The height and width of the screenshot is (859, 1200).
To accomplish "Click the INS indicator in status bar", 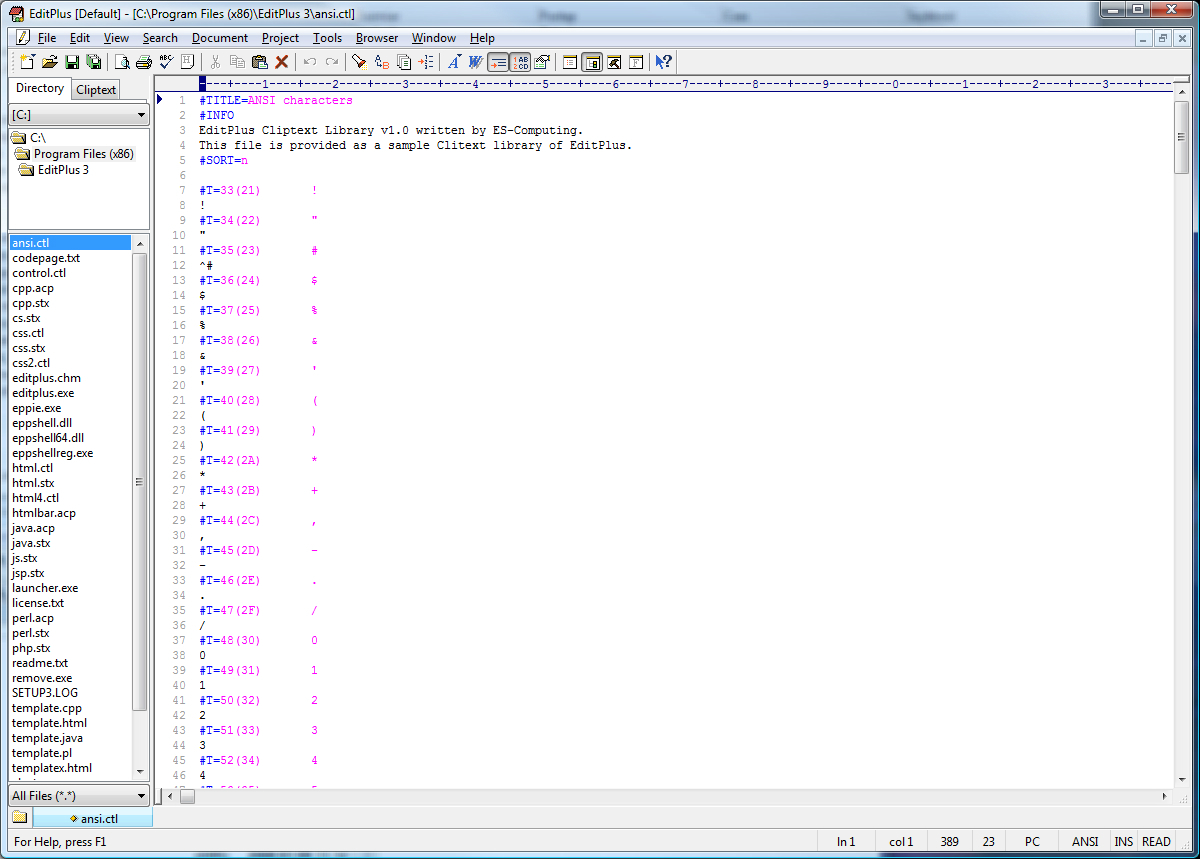I will 1124,842.
